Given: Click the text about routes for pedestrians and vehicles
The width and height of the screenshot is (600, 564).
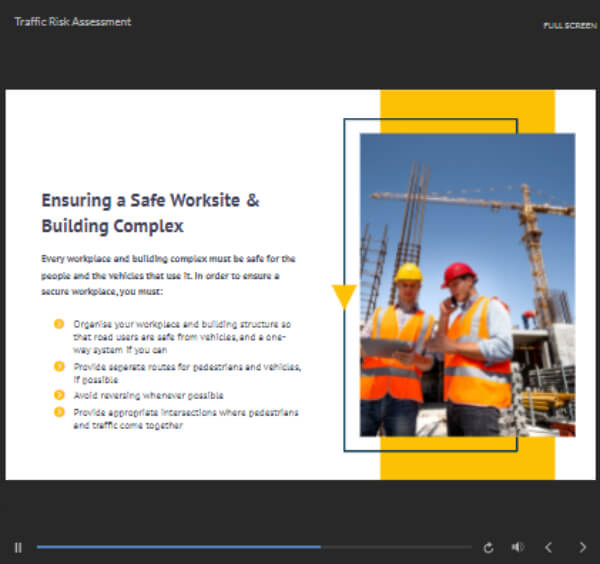Looking at the screenshot, I should (186, 373).
